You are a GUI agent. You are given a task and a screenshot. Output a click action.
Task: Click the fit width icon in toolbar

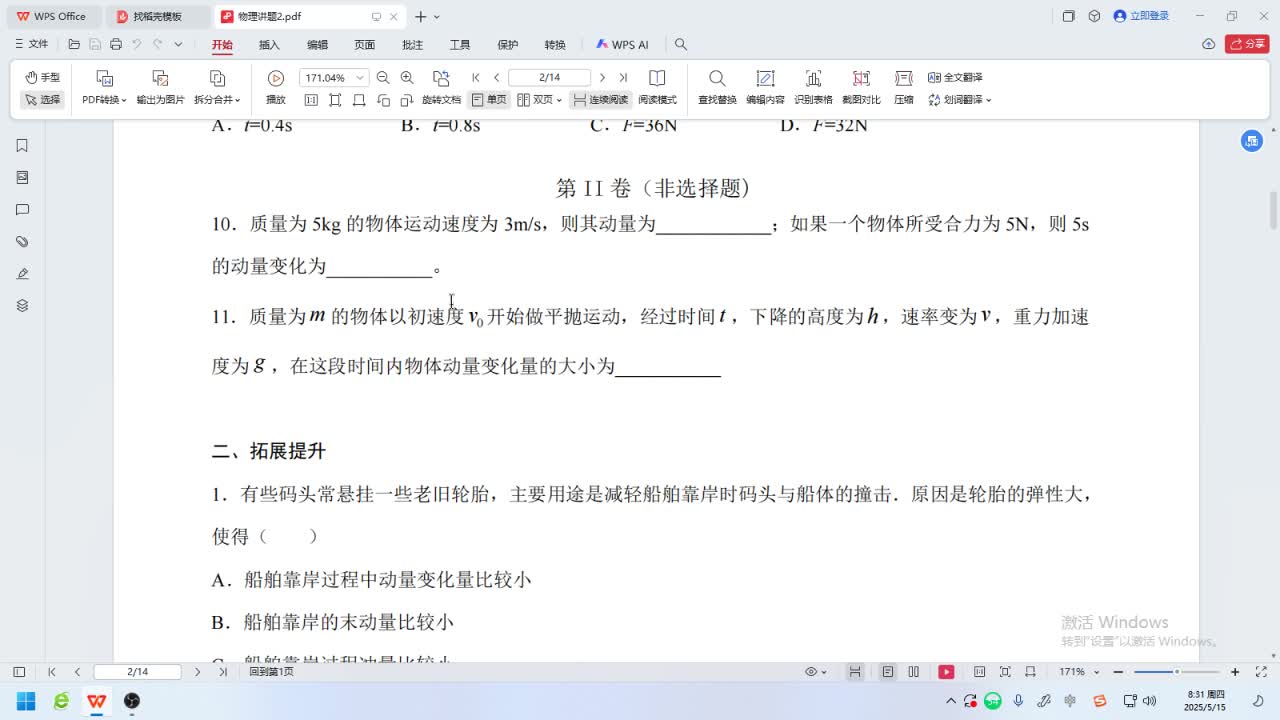pos(359,100)
